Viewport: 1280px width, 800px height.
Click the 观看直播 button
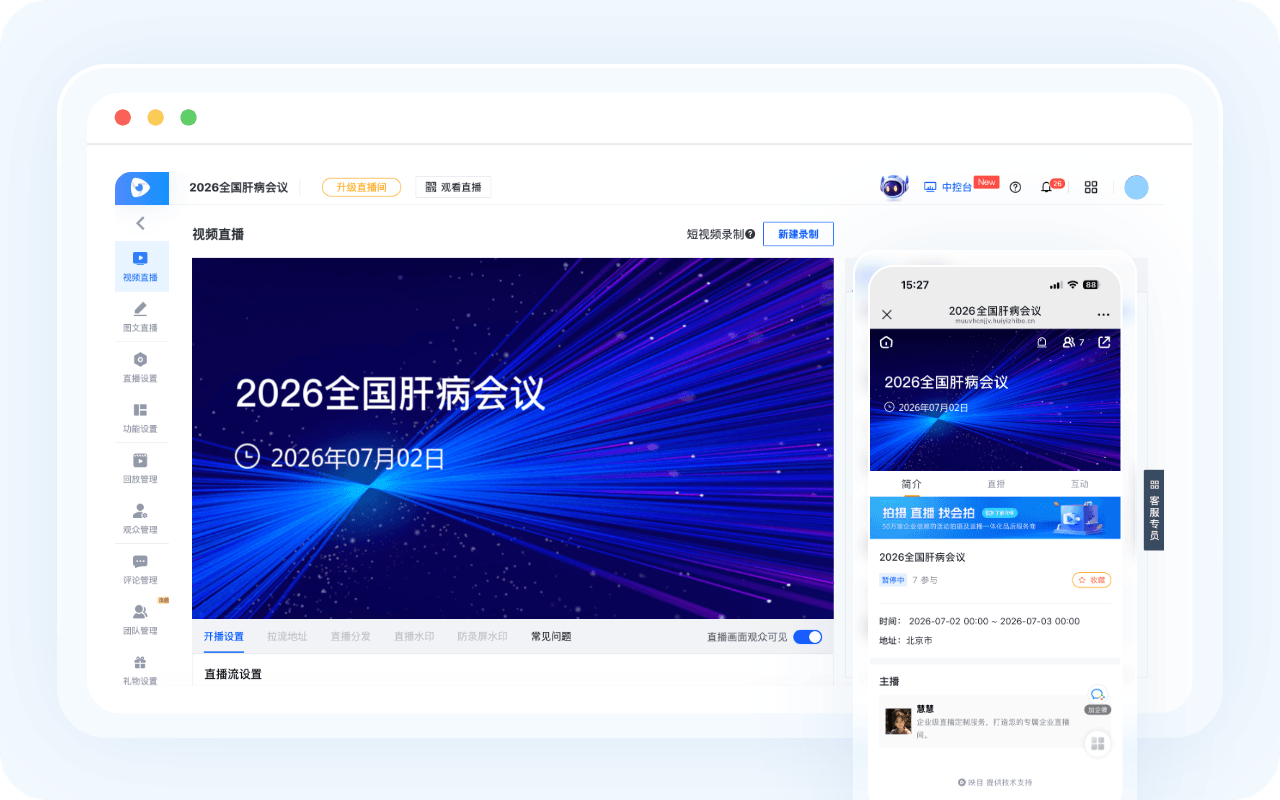(453, 187)
